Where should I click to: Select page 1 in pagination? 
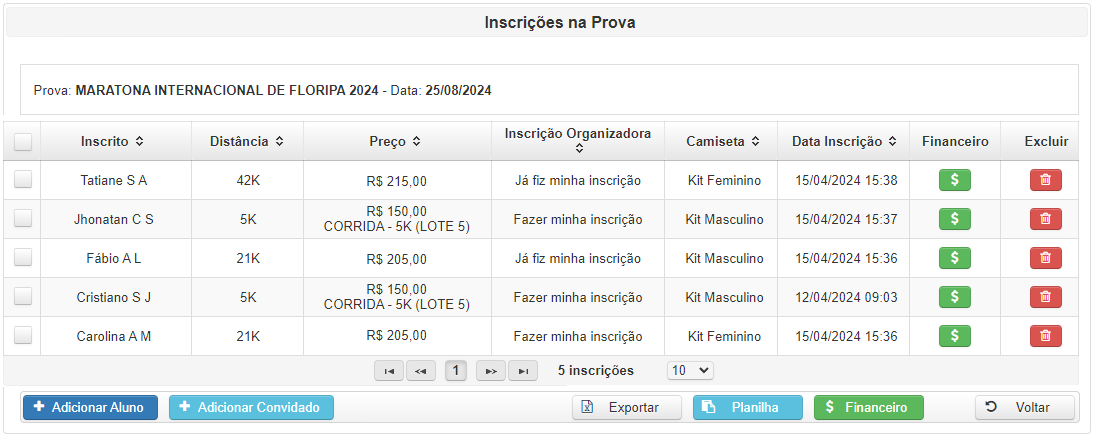(x=456, y=370)
